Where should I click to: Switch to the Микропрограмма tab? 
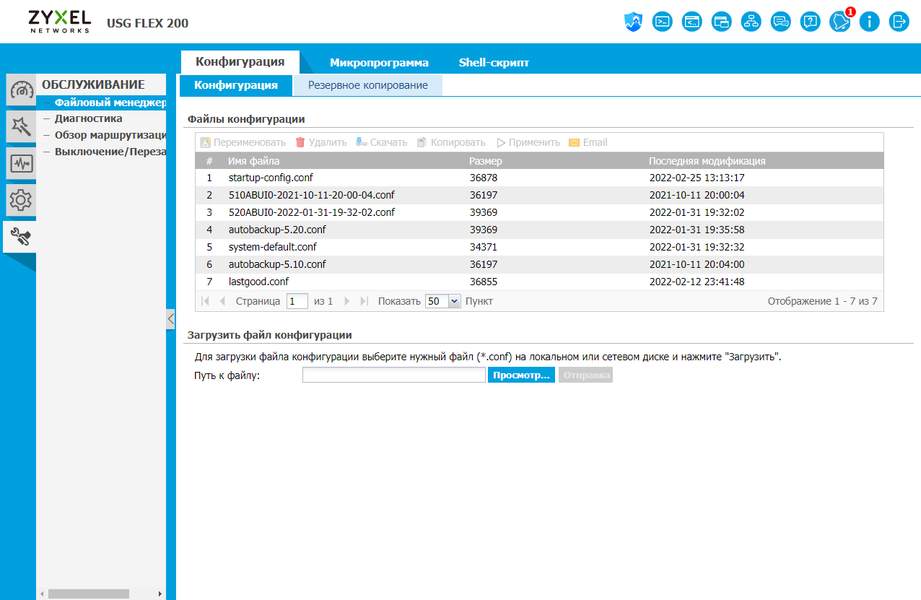tap(379, 62)
